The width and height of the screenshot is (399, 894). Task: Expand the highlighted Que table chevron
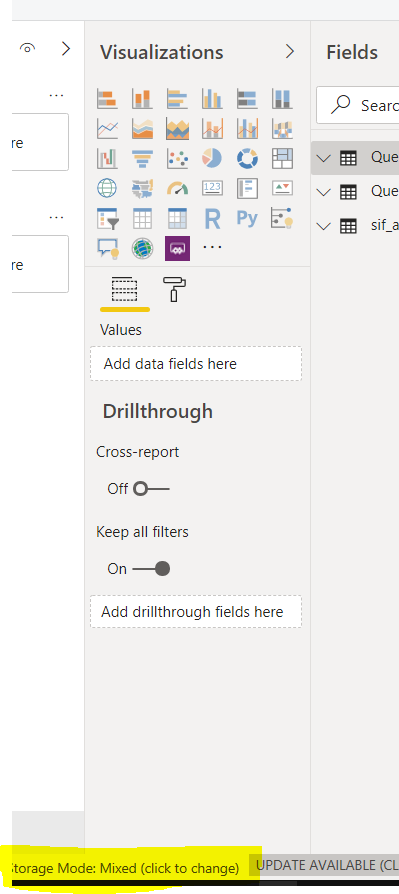[323, 158]
